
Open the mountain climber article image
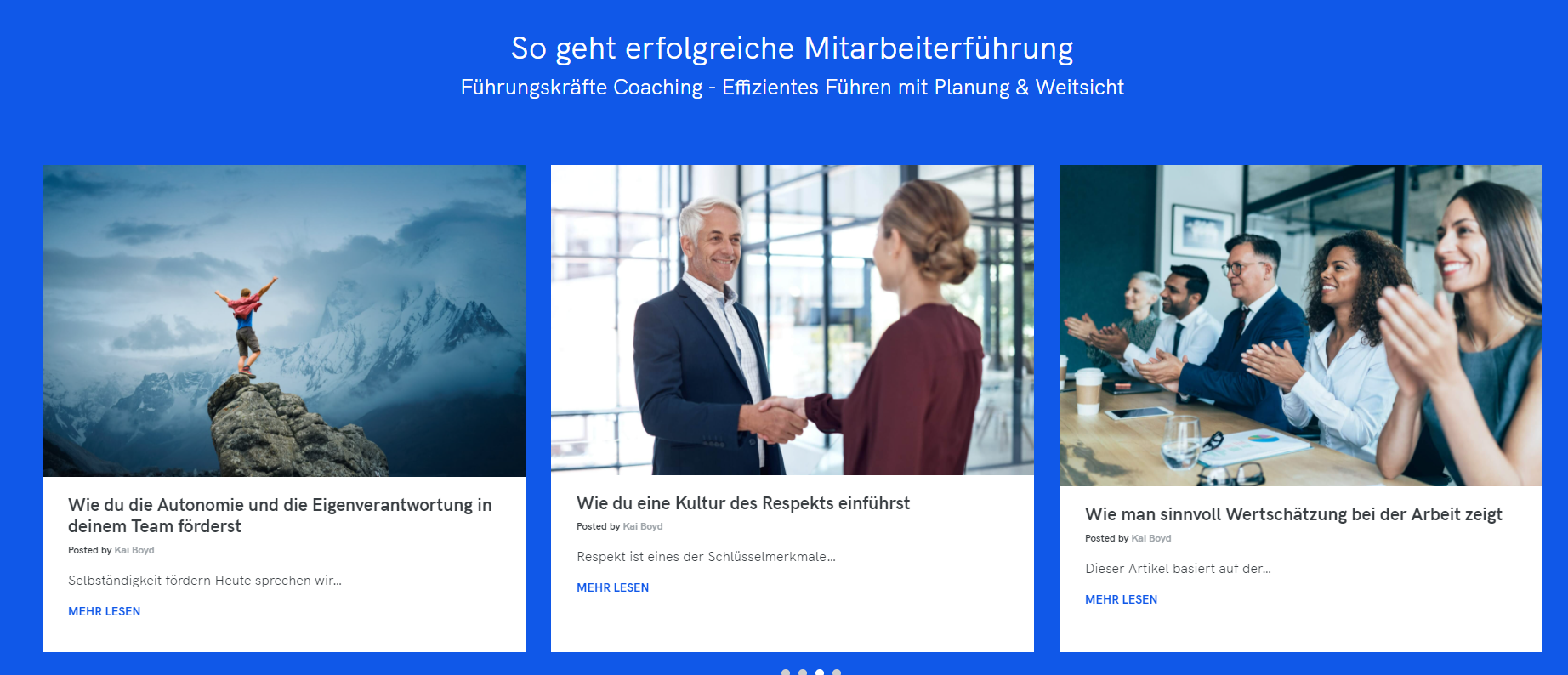pos(284,320)
